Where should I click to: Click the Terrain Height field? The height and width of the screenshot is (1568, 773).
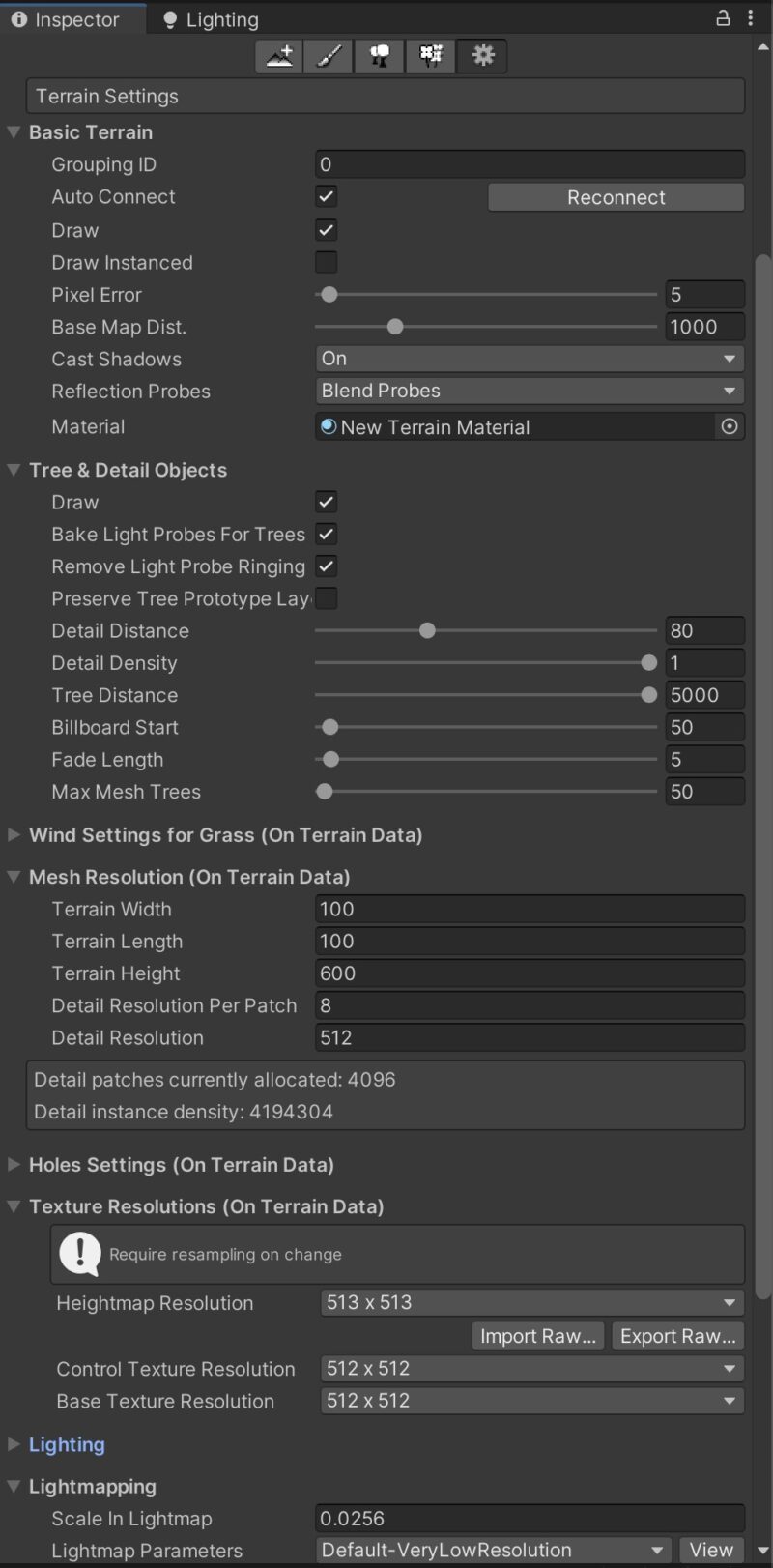click(x=530, y=973)
